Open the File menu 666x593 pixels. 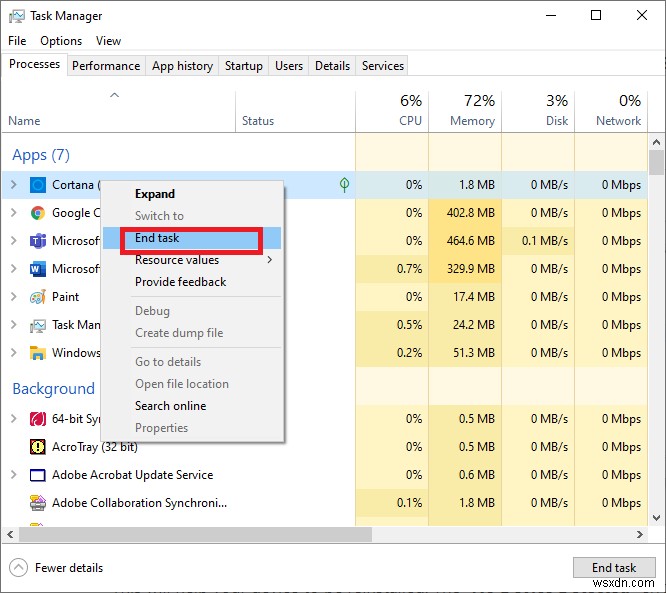[17, 41]
